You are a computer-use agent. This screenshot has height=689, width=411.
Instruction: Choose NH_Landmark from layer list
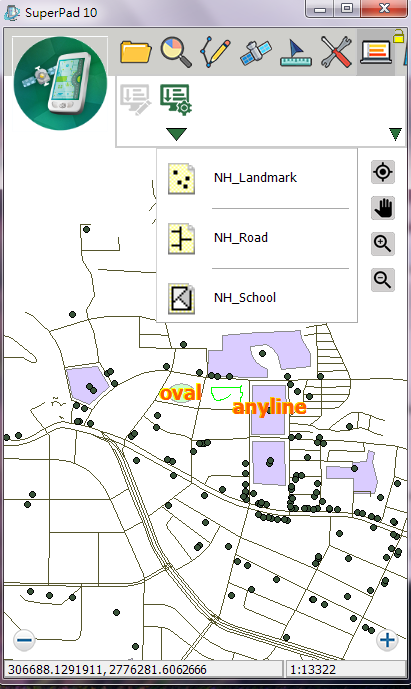click(x=257, y=178)
